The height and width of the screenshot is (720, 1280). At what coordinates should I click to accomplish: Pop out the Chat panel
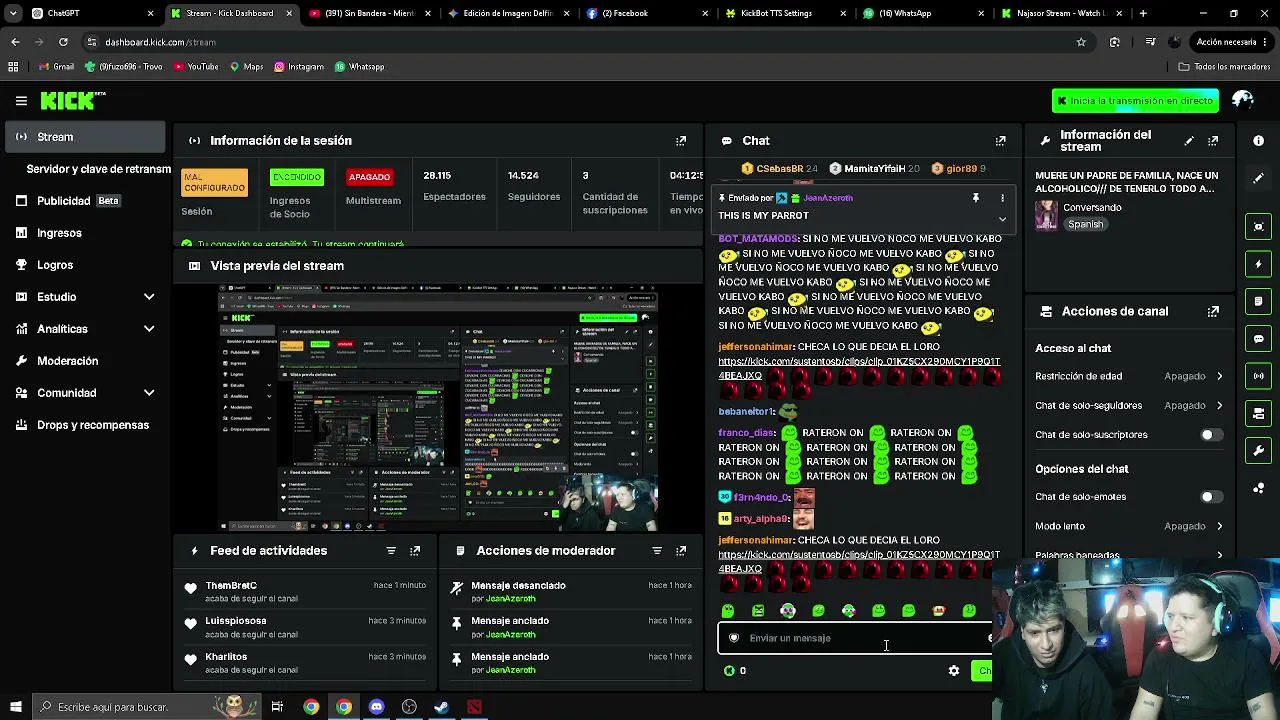(1000, 141)
